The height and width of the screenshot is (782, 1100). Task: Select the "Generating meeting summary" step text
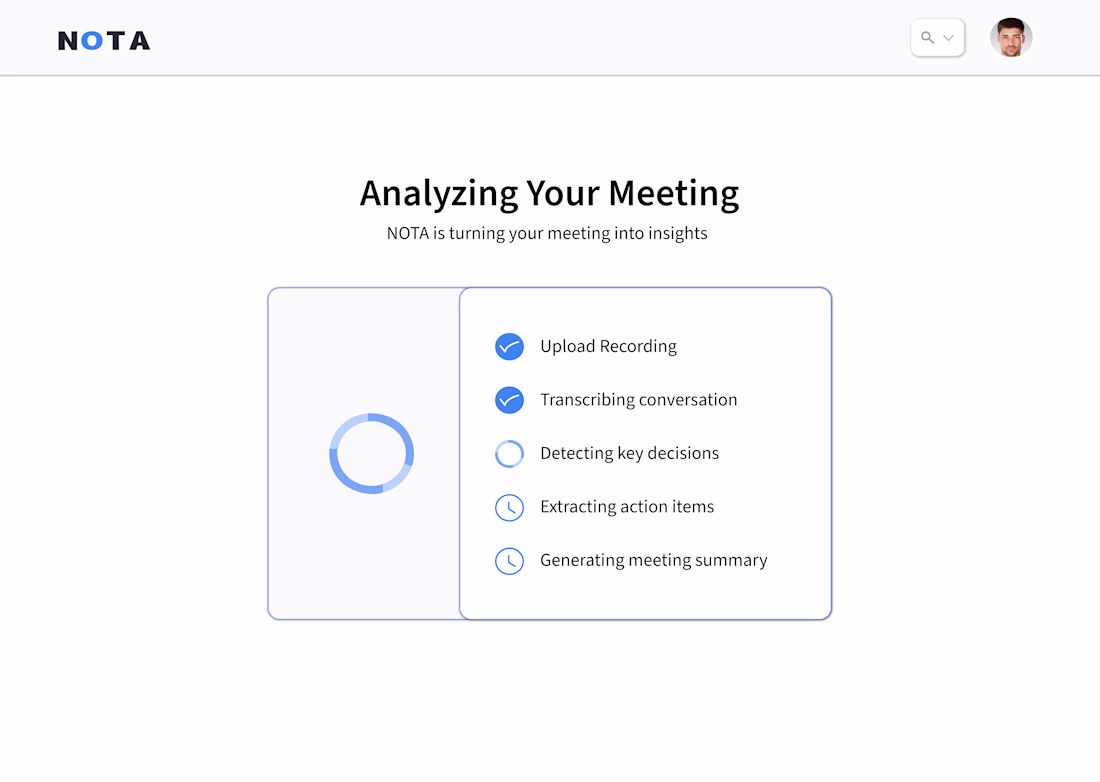click(654, 560)
